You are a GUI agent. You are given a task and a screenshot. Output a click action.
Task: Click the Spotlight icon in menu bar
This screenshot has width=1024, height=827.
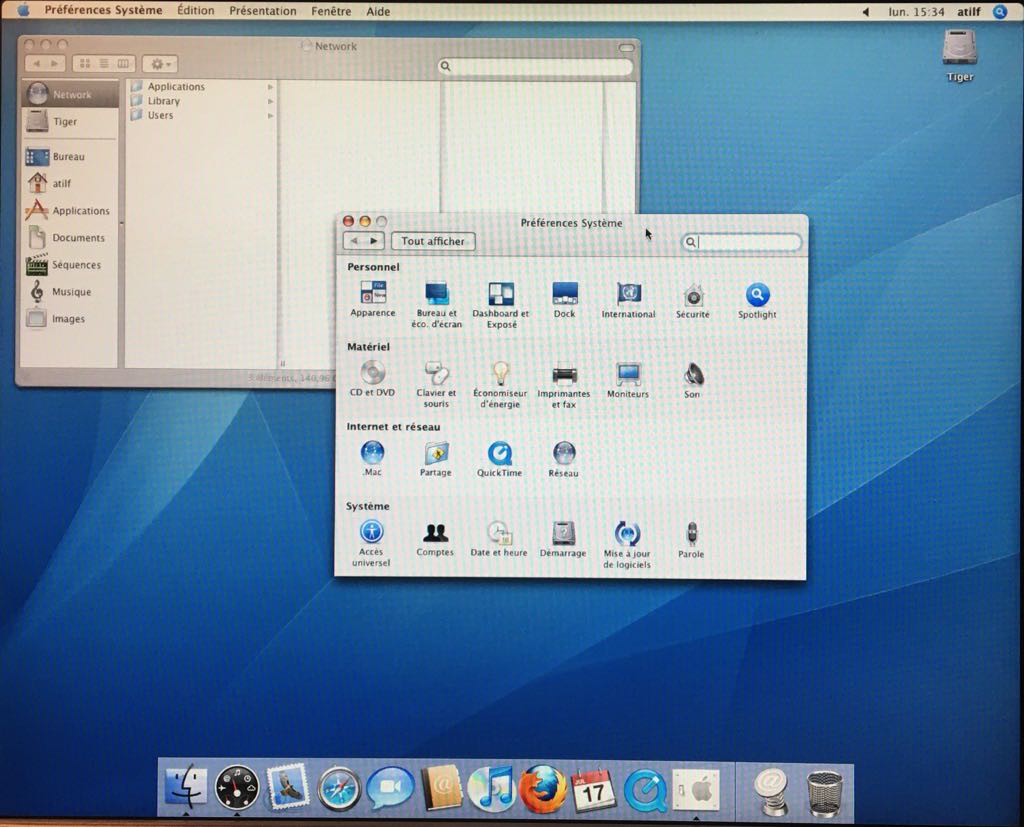[x=1000, y=12]
